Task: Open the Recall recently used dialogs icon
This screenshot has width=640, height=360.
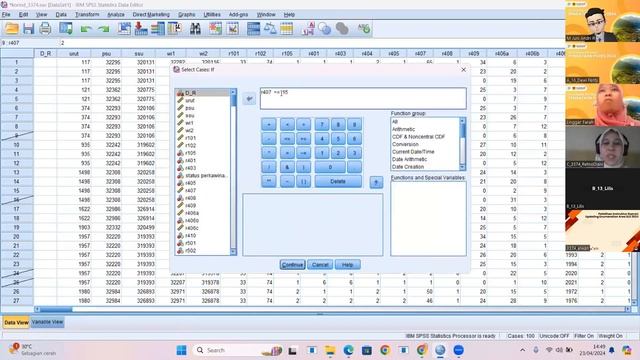Action: tap(66, 29)
